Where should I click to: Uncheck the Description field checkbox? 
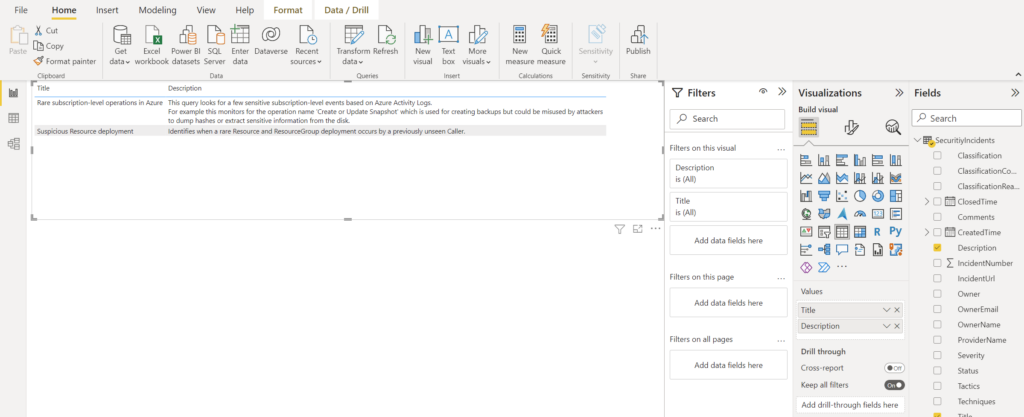click(937, 248)
